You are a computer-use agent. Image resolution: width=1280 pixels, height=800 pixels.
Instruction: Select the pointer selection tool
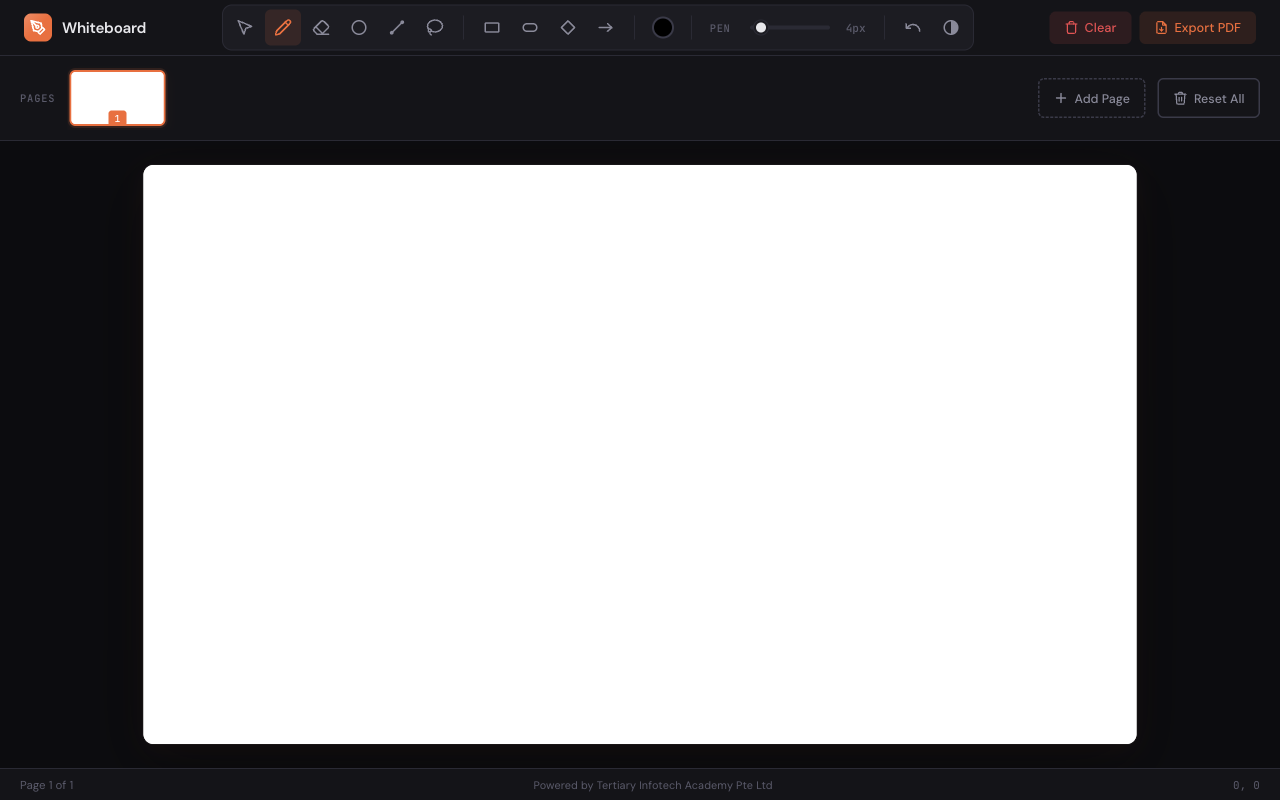245,28
